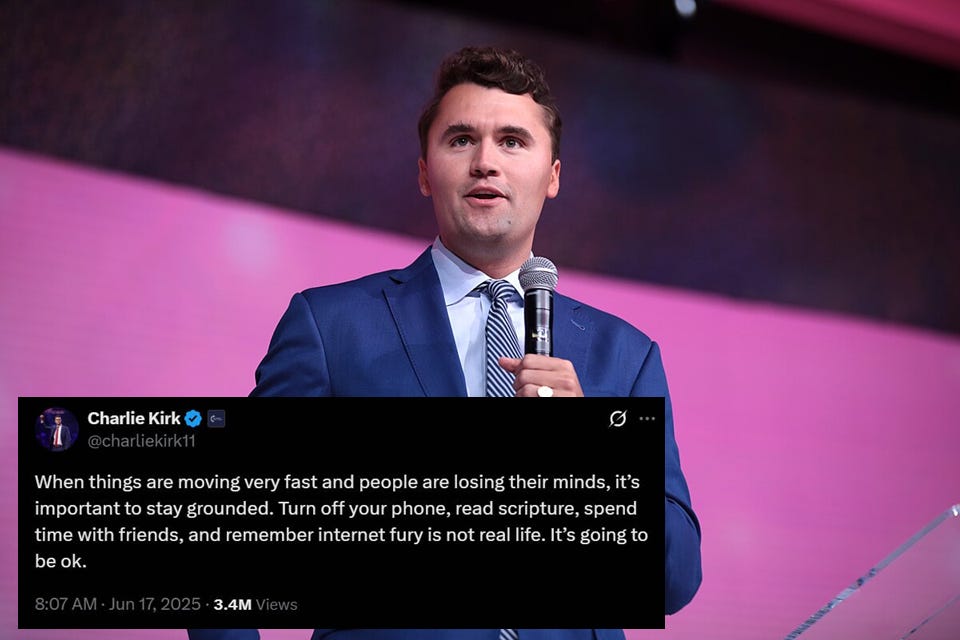Click the Views label
This screenshot has width=960, height=640.
[277, 604]
